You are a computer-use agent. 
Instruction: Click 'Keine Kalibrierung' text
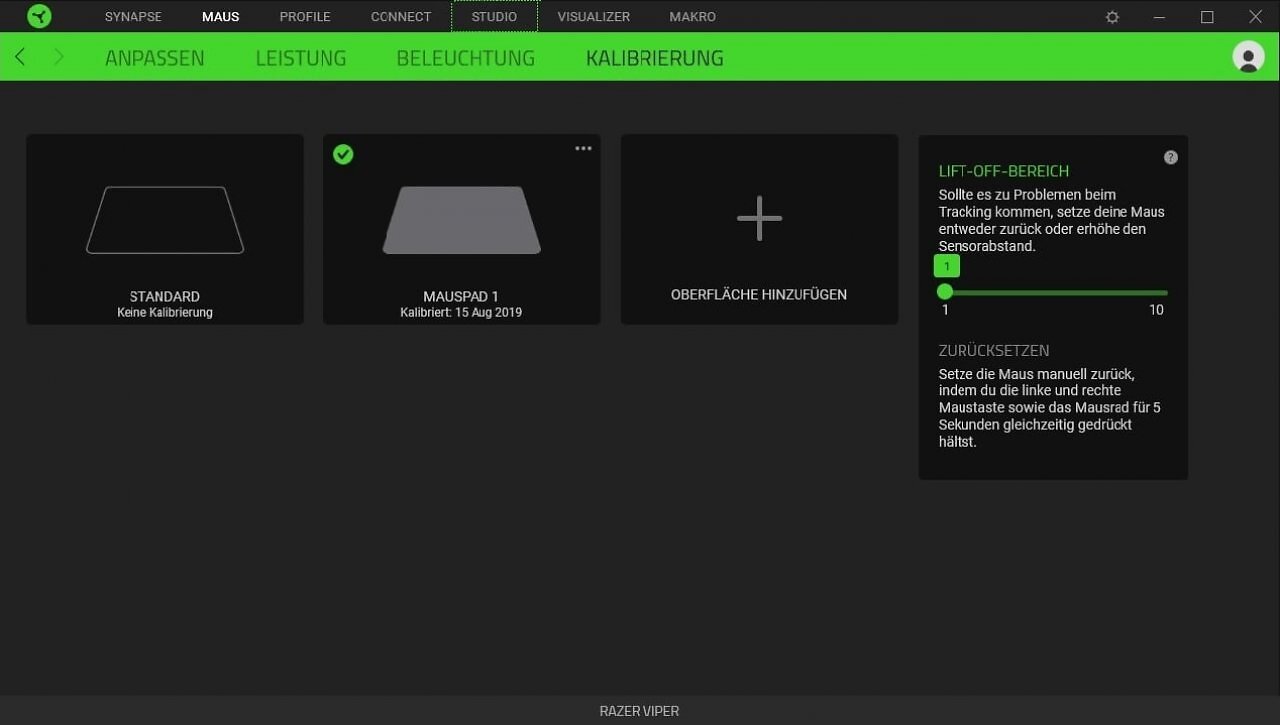tap(165, 313)
